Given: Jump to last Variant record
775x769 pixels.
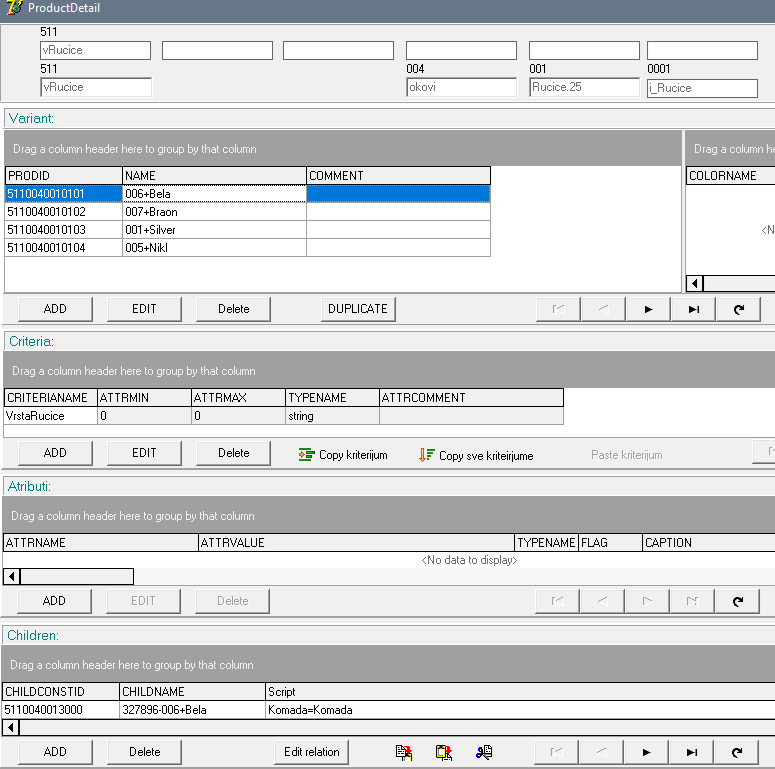Looking at the screenshot, I should pos(693,309).
